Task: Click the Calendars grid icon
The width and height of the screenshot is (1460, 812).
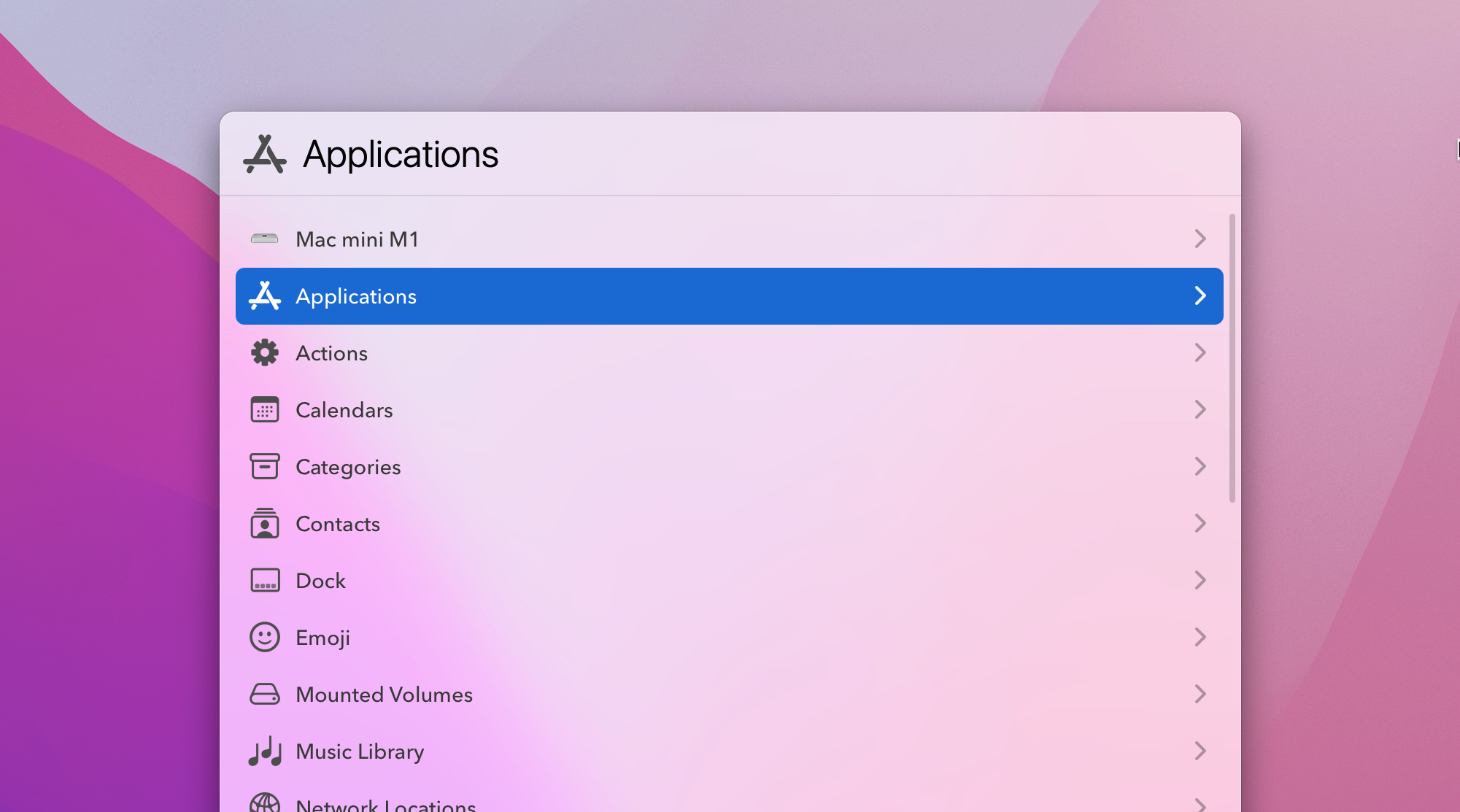Action: coord(264,410)
